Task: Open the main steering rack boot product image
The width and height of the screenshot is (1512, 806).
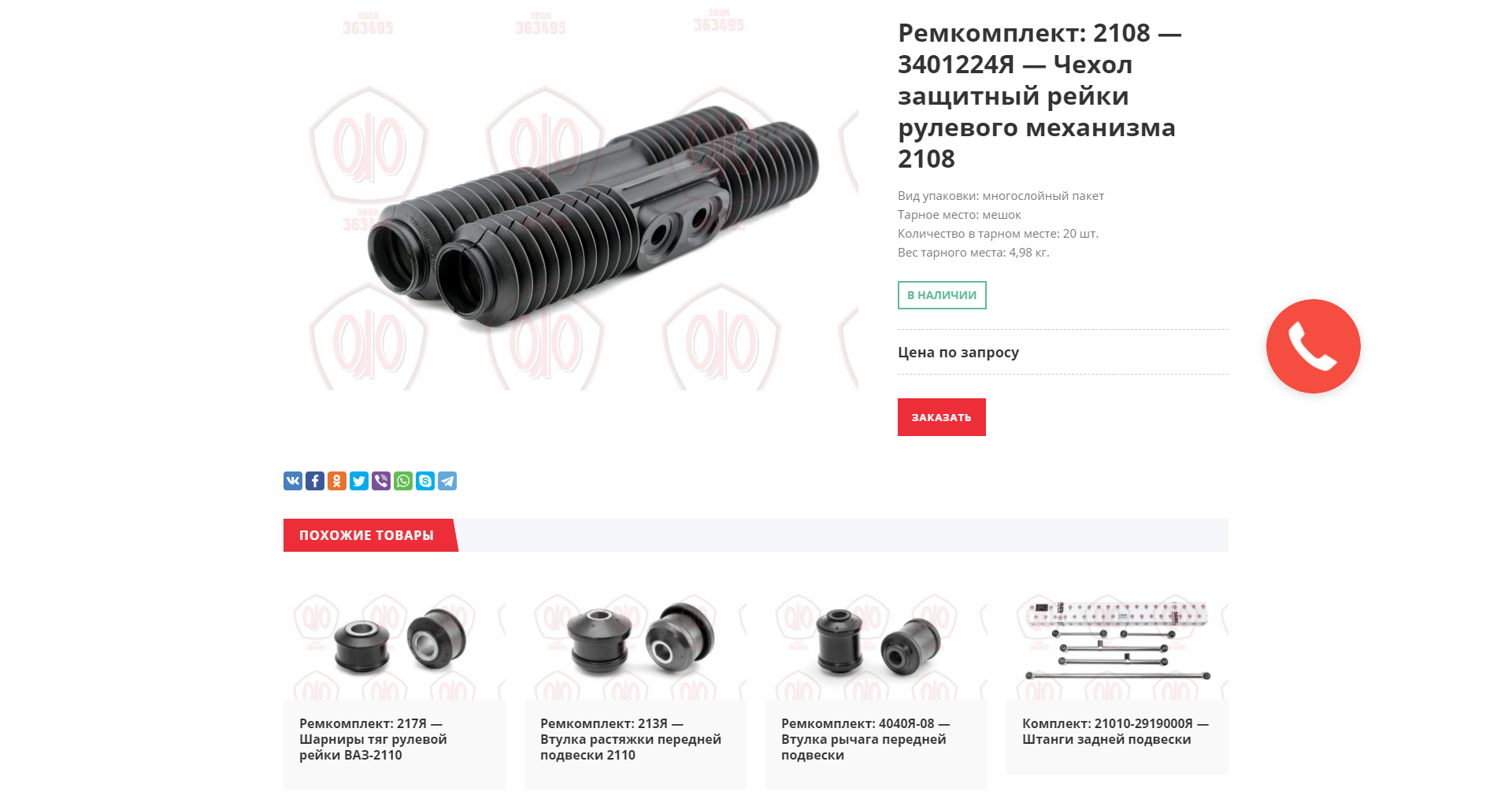Action: click(x=571, y=197)
